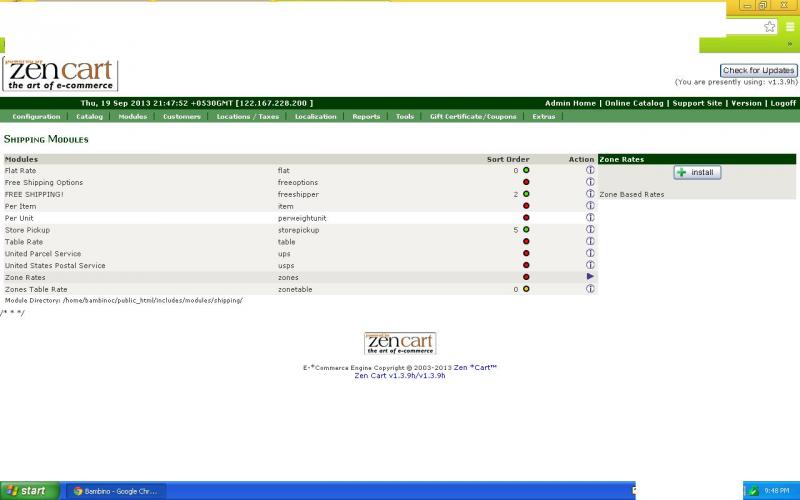
Task: Click the info icon for FREE SHIPPING!
Action: tap(590, 193)
